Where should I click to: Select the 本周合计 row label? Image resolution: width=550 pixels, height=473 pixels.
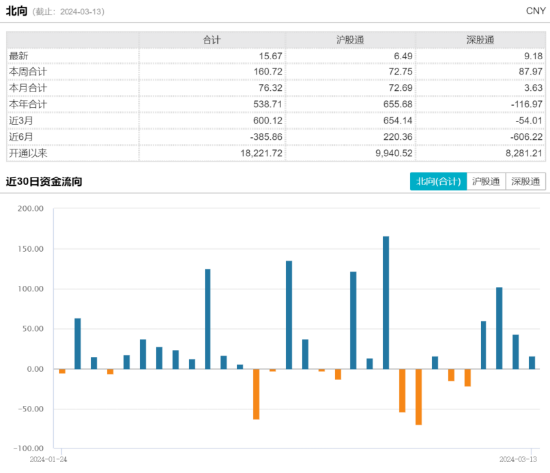click(28, 72)
